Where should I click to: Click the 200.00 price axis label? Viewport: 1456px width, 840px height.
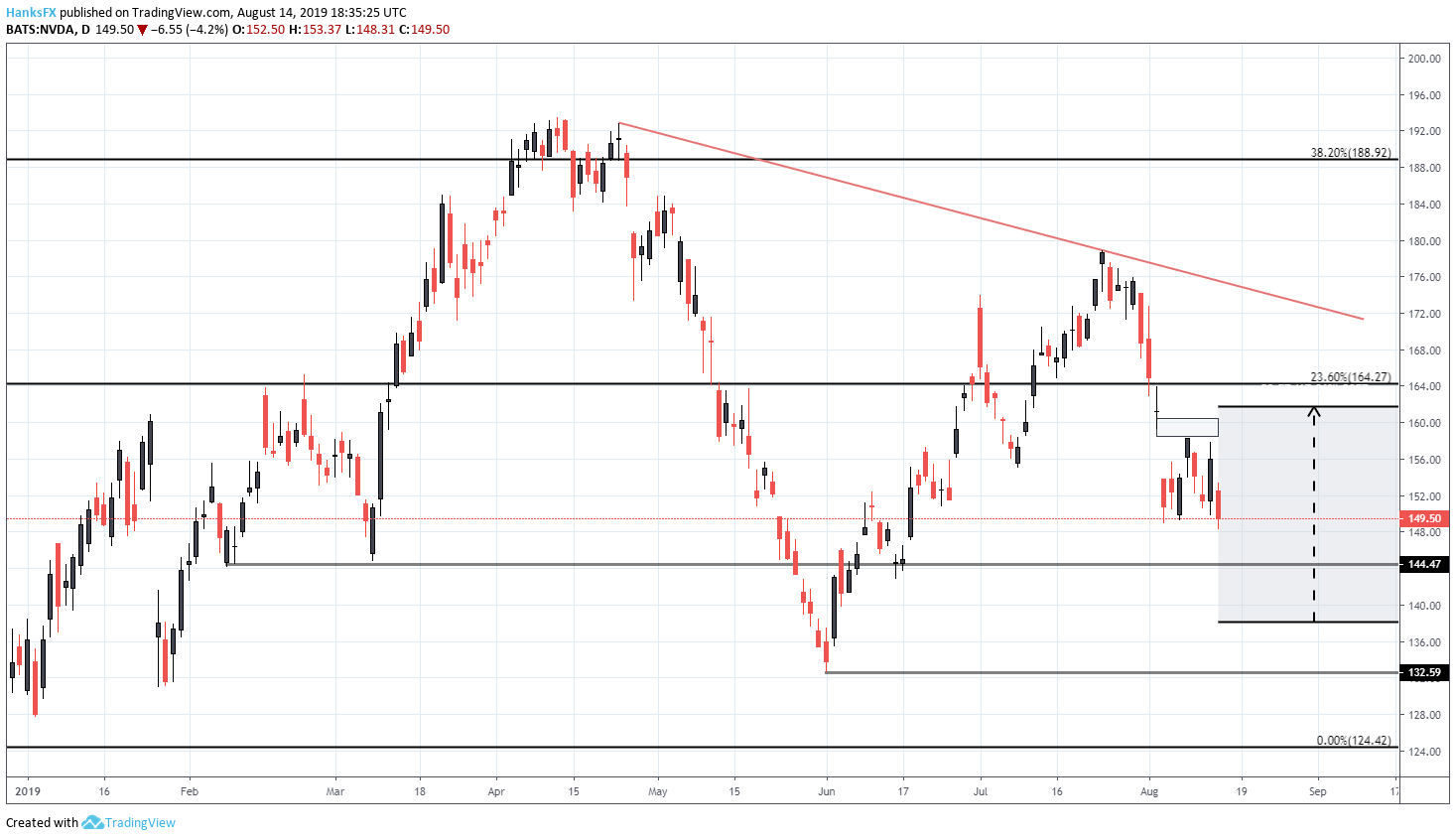1424,59
